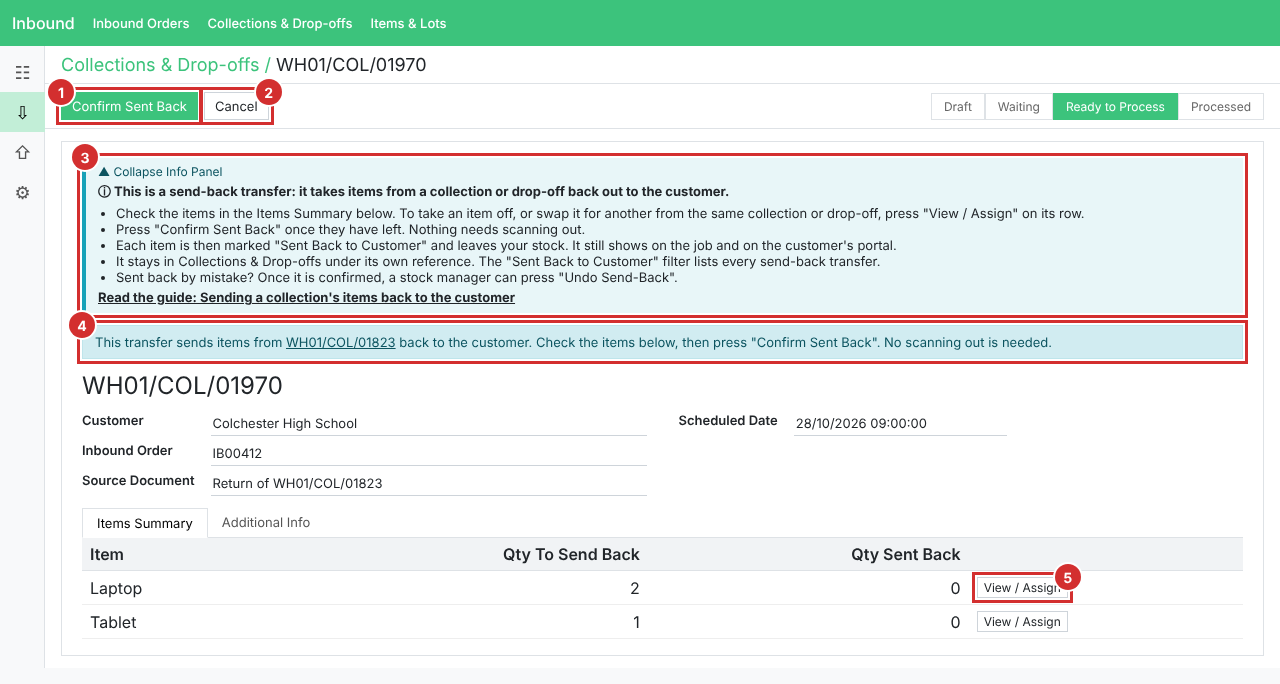Viewport: 1280px width, 684px height.
Task: Open View / Assign for the Laptop row
Action: (x=1022, y=588)
